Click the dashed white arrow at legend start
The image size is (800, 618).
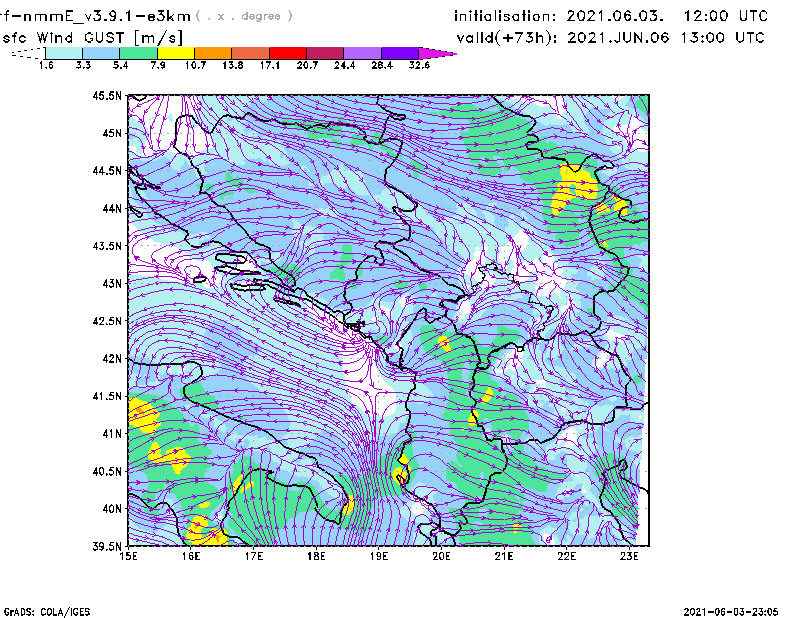tap(28, 53)
